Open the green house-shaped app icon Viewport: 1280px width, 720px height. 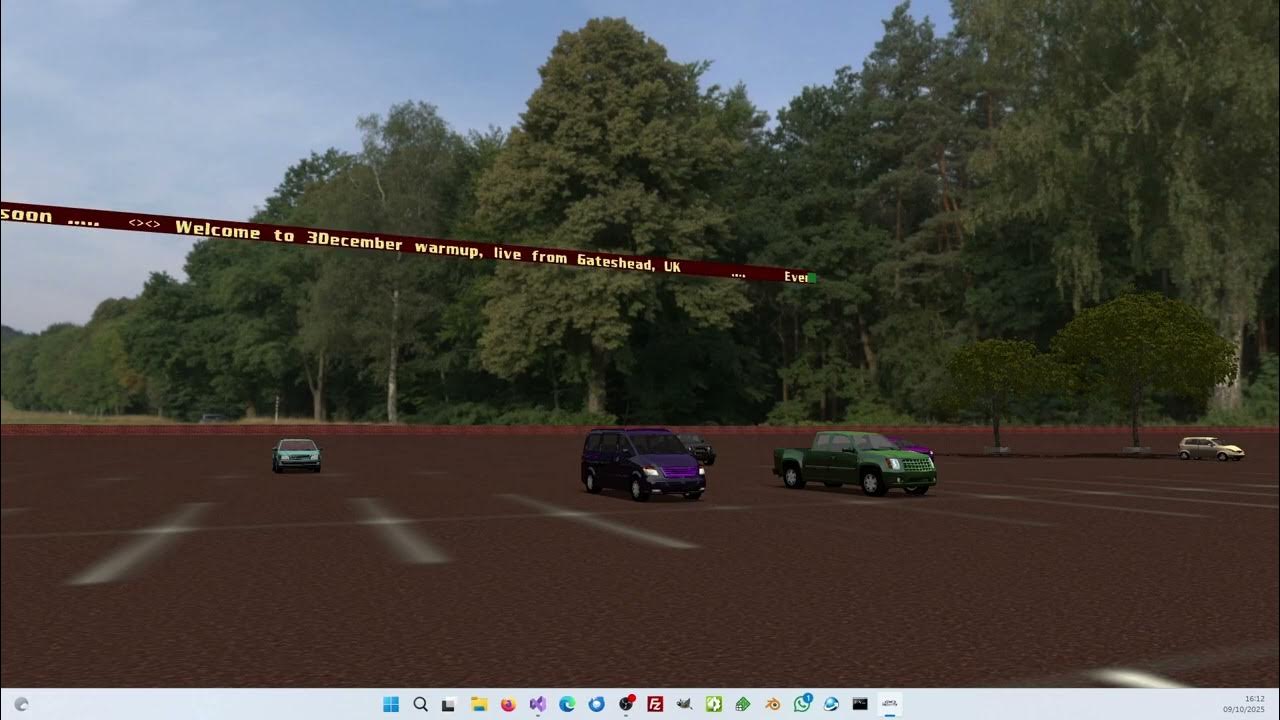coord(743,704)
